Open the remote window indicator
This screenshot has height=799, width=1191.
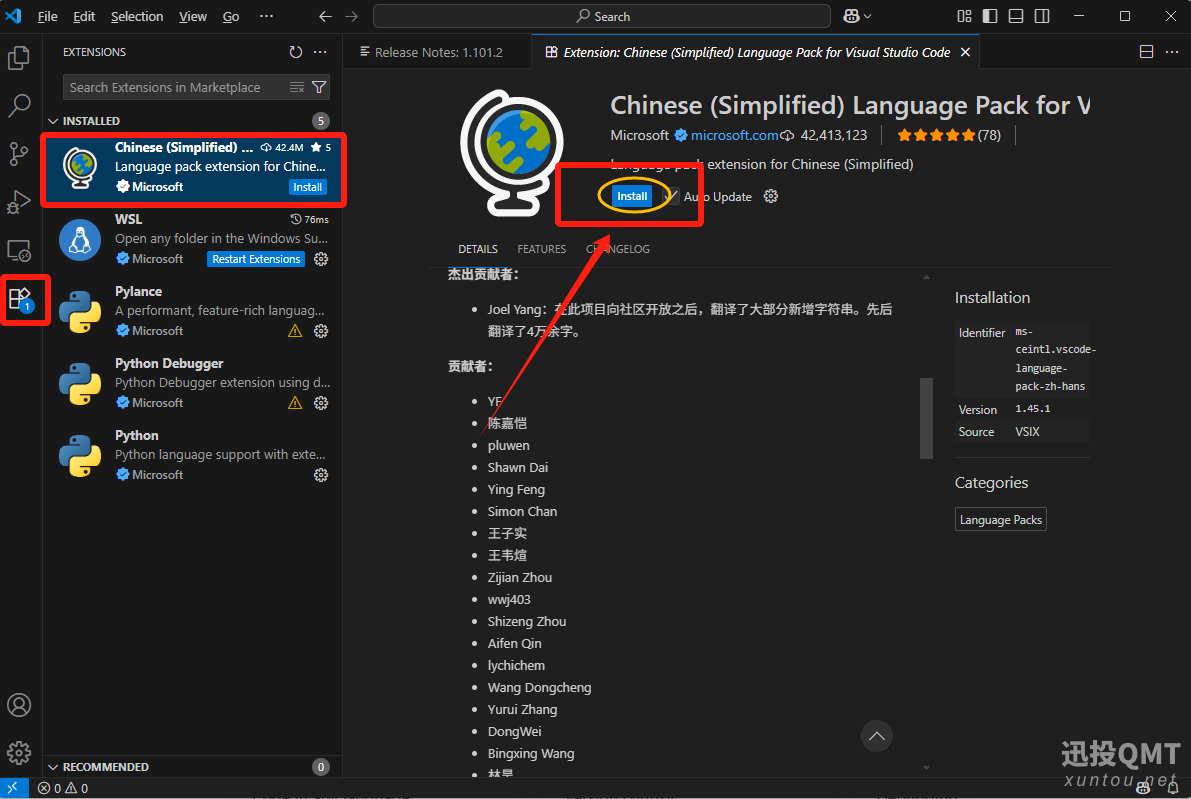pyautogui.click(x=14, y=788)
